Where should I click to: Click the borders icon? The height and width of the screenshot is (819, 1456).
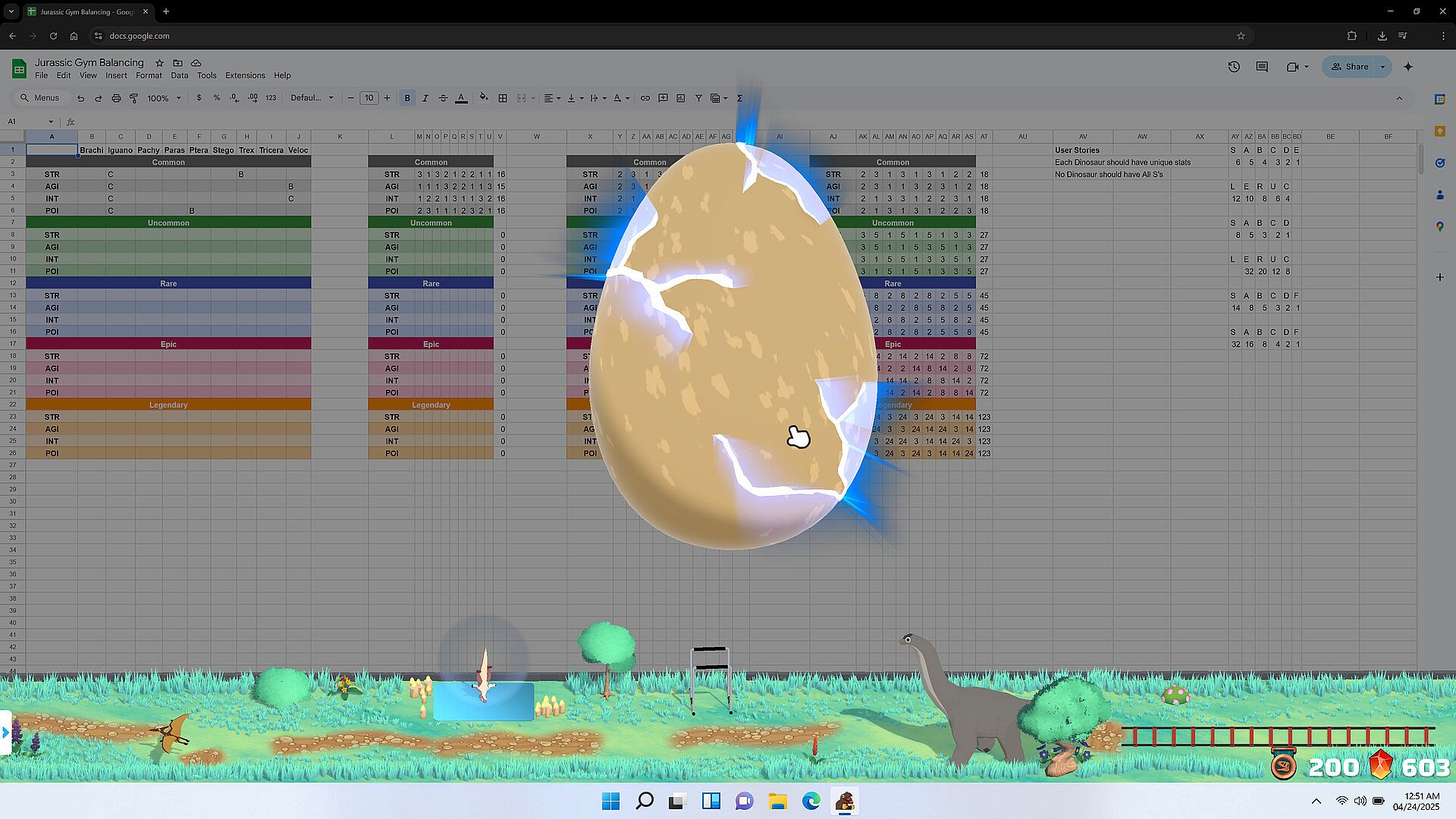click(x=502, y=98)
